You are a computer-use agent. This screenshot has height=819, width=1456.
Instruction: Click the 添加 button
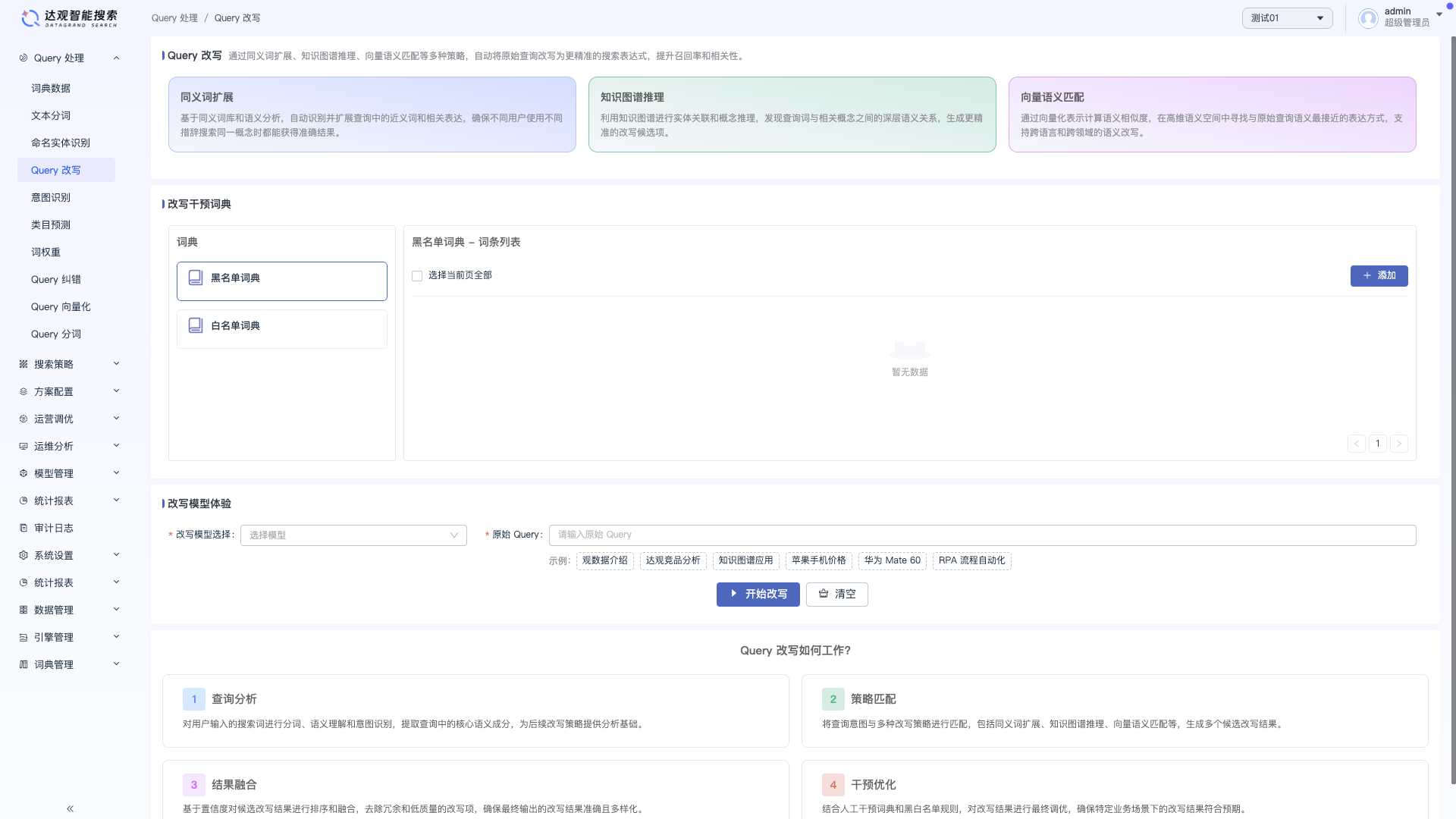click(1379, 276)
